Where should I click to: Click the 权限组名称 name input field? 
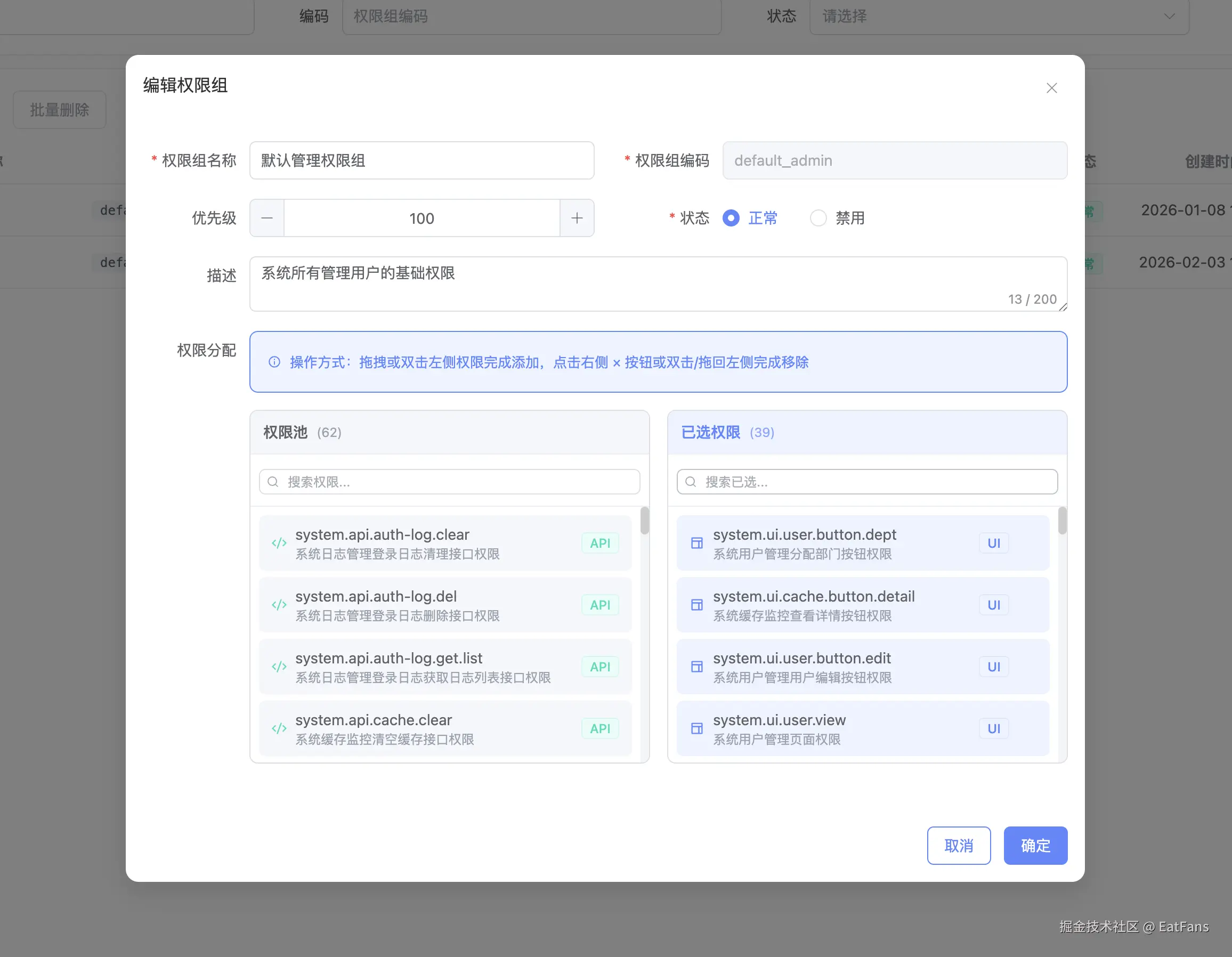pos(422,161)
